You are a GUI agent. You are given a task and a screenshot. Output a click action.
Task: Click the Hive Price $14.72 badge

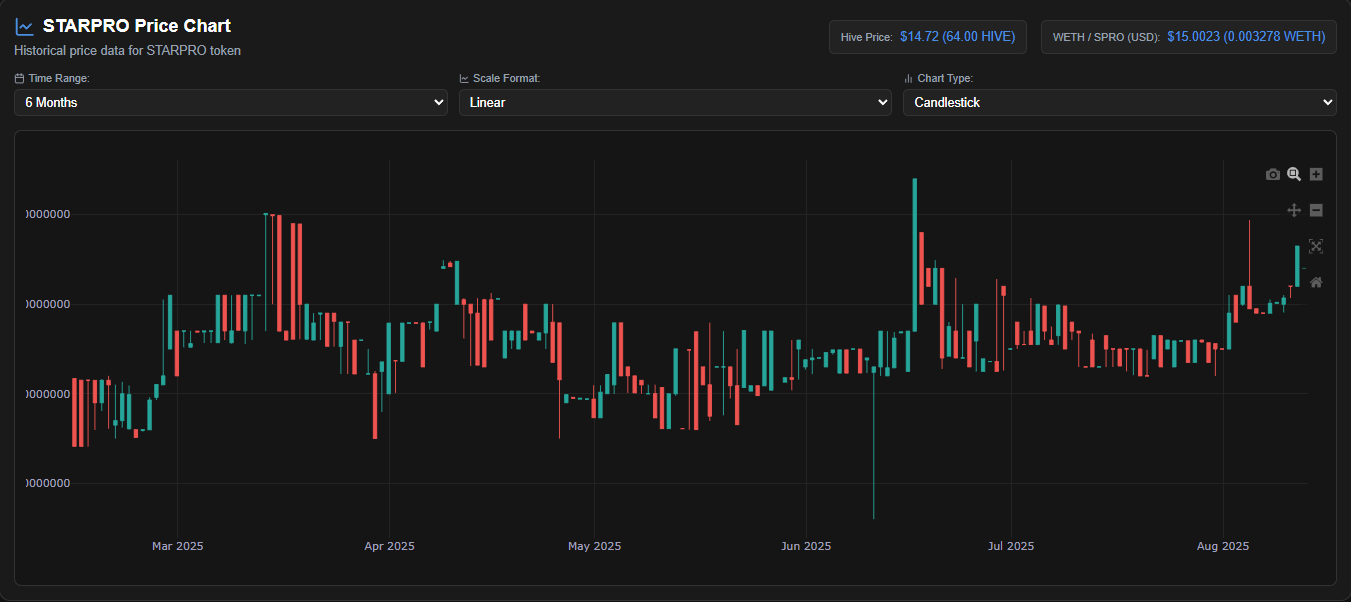(928, 37)
